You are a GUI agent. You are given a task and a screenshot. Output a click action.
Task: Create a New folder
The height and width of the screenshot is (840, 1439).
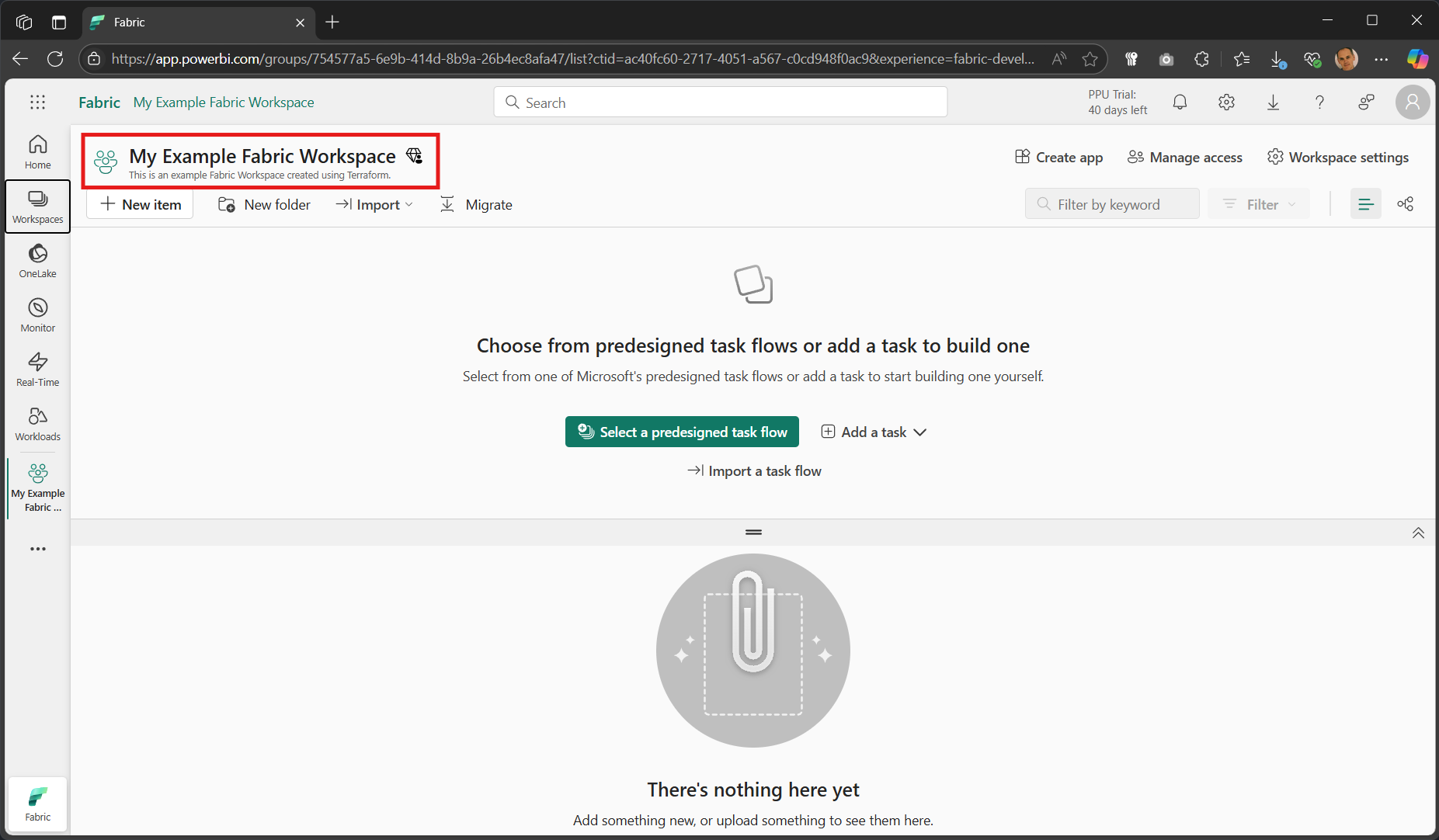(x=264, y=205)
